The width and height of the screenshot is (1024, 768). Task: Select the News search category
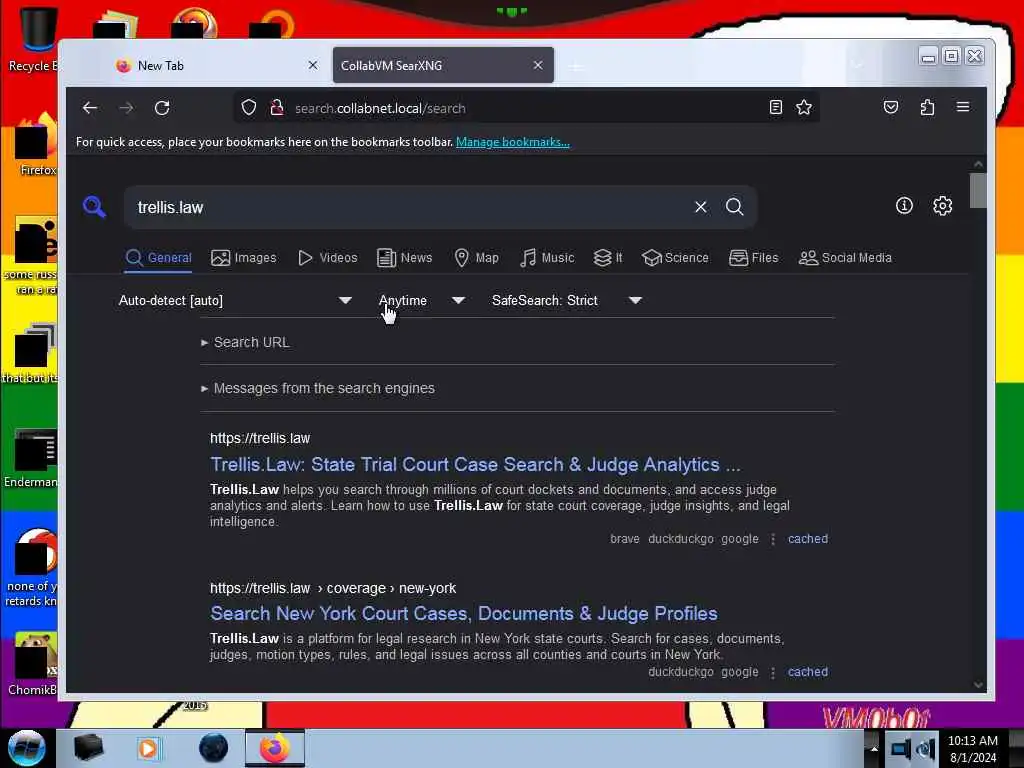coord(405,258)
